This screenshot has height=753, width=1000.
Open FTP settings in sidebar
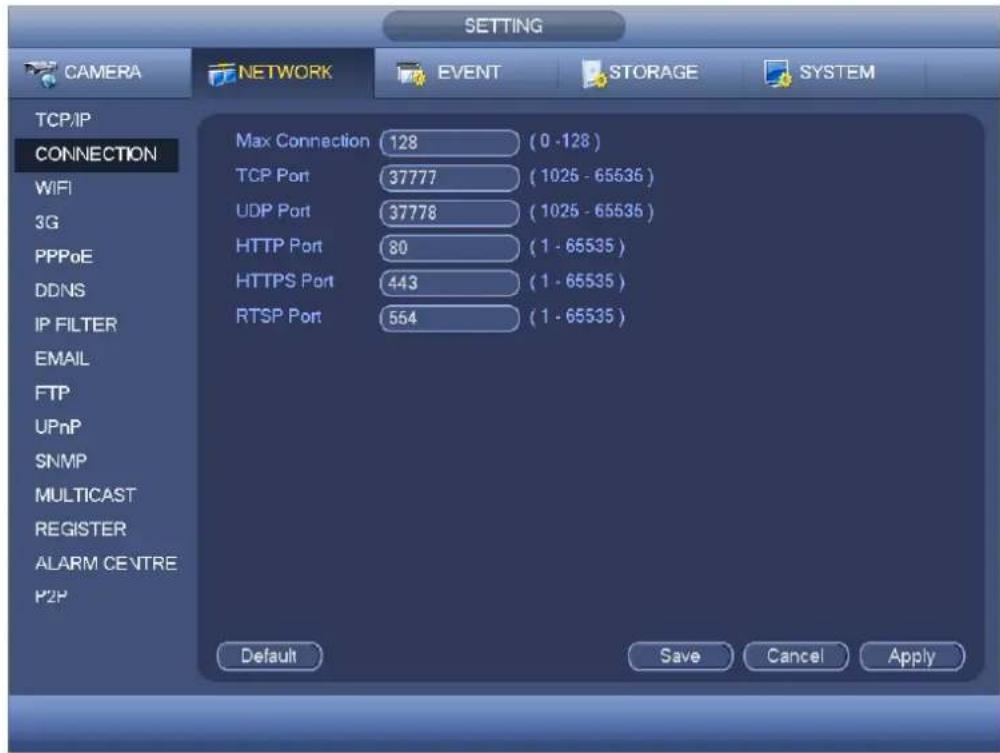click(52, 393)
